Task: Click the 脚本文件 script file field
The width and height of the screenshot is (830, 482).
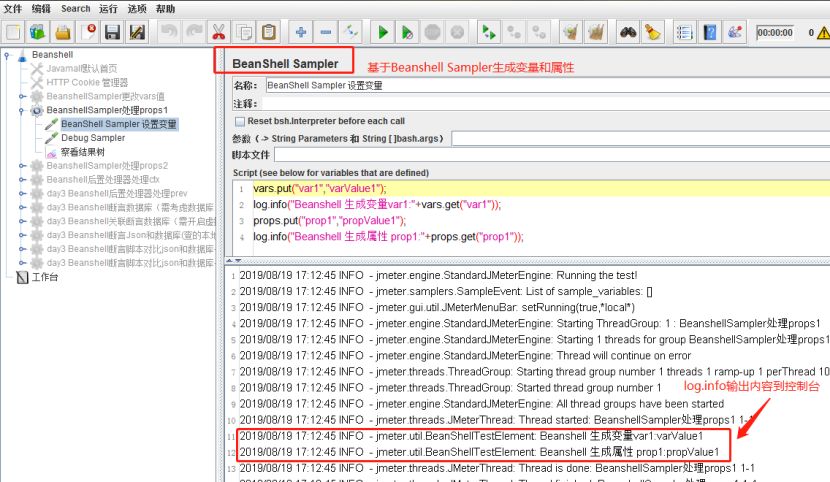Action: [x=550, y=155]
